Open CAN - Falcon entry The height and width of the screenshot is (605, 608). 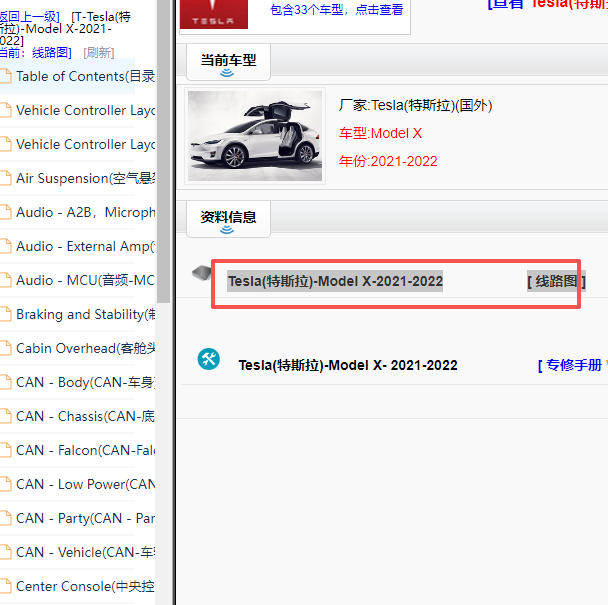pyautogui.click(x=85, y=450)
